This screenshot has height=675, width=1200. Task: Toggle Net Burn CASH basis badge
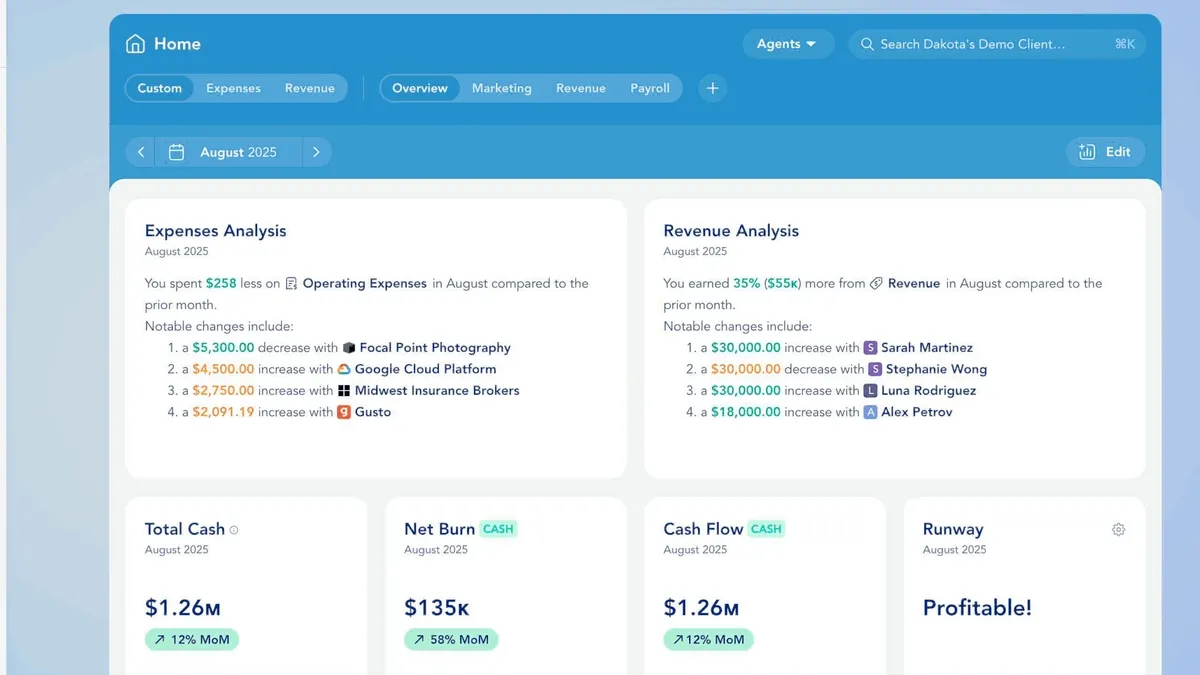[498, 529]
